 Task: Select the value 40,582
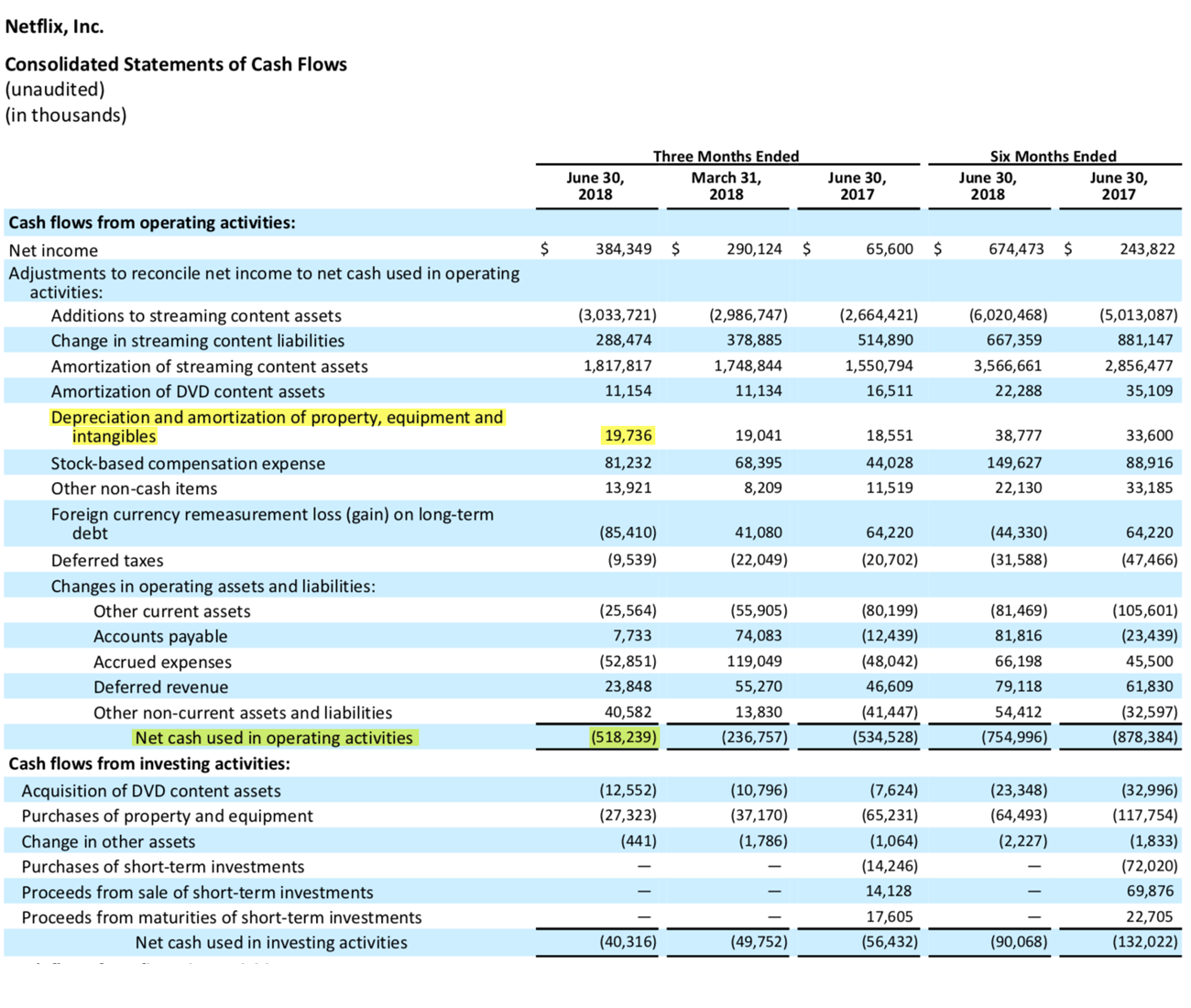[628, 712]
